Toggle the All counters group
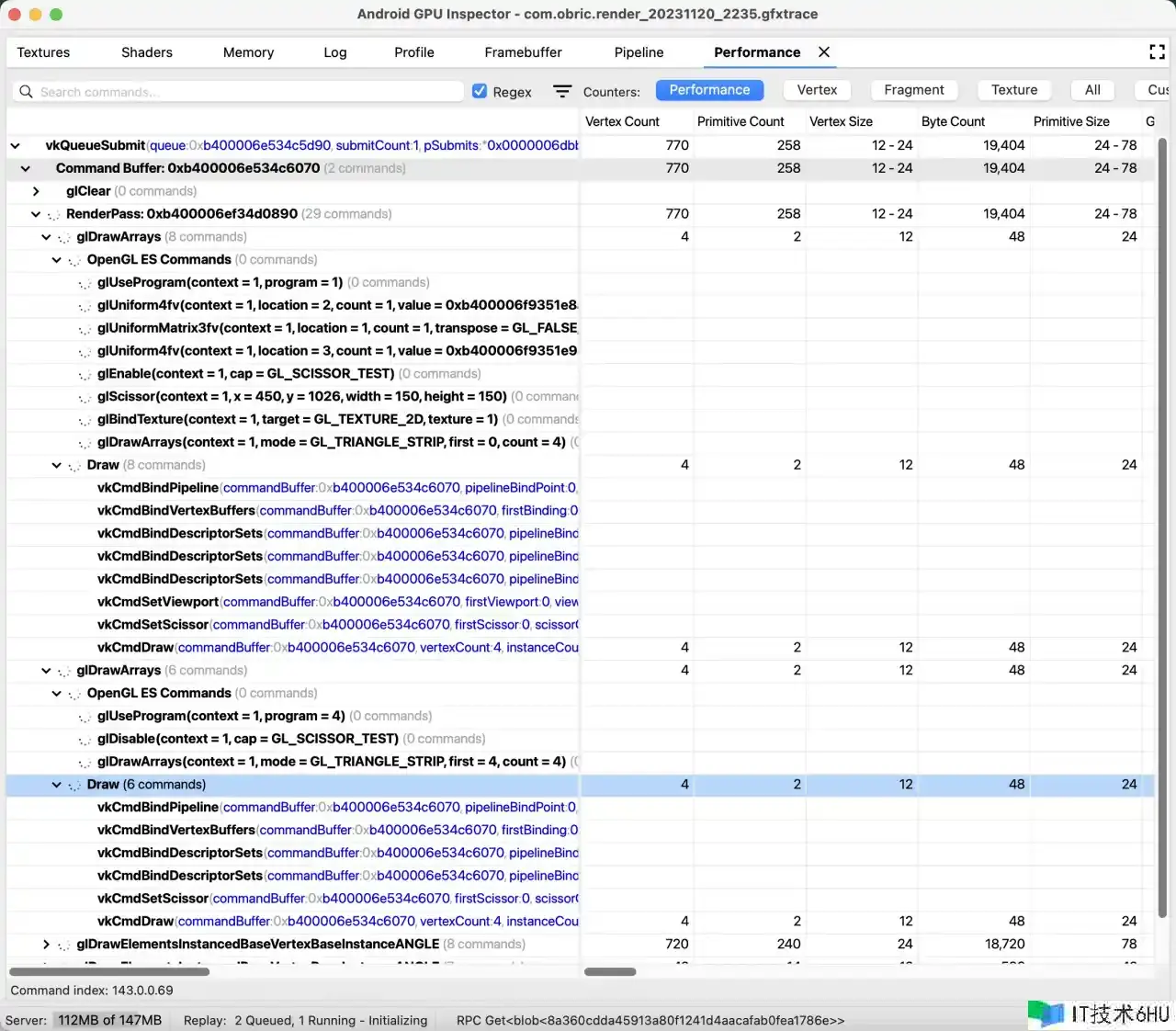The height and width of the screenshot is (1031, 1176). point(1092,90)
